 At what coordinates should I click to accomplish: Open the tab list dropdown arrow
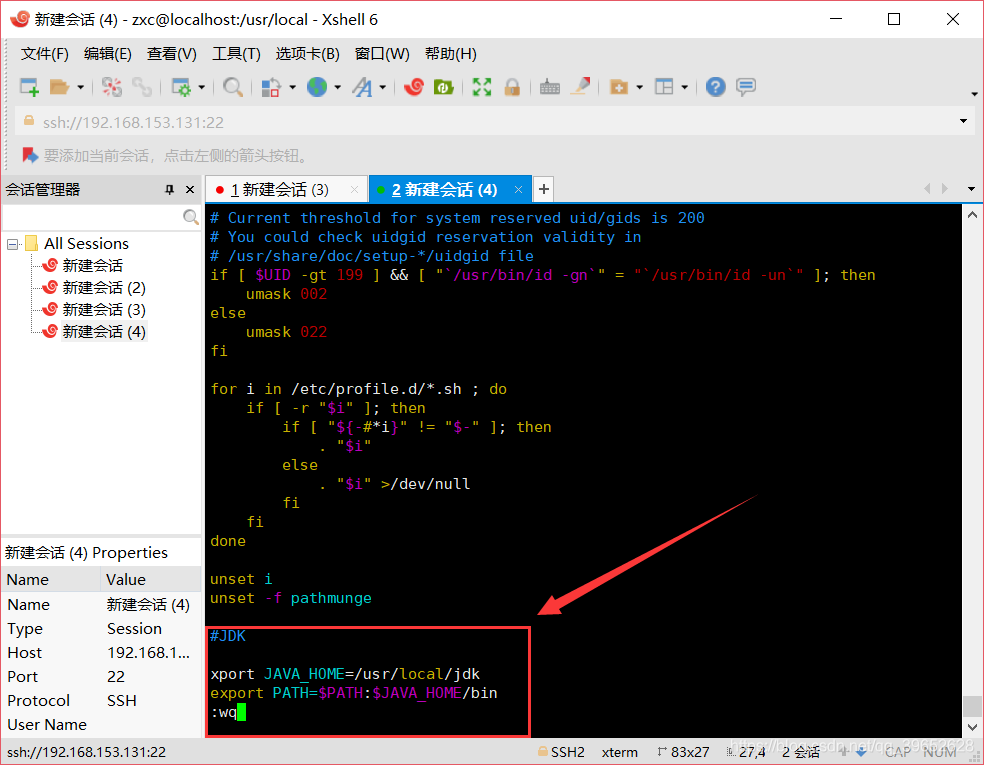[x=971, y=189]
